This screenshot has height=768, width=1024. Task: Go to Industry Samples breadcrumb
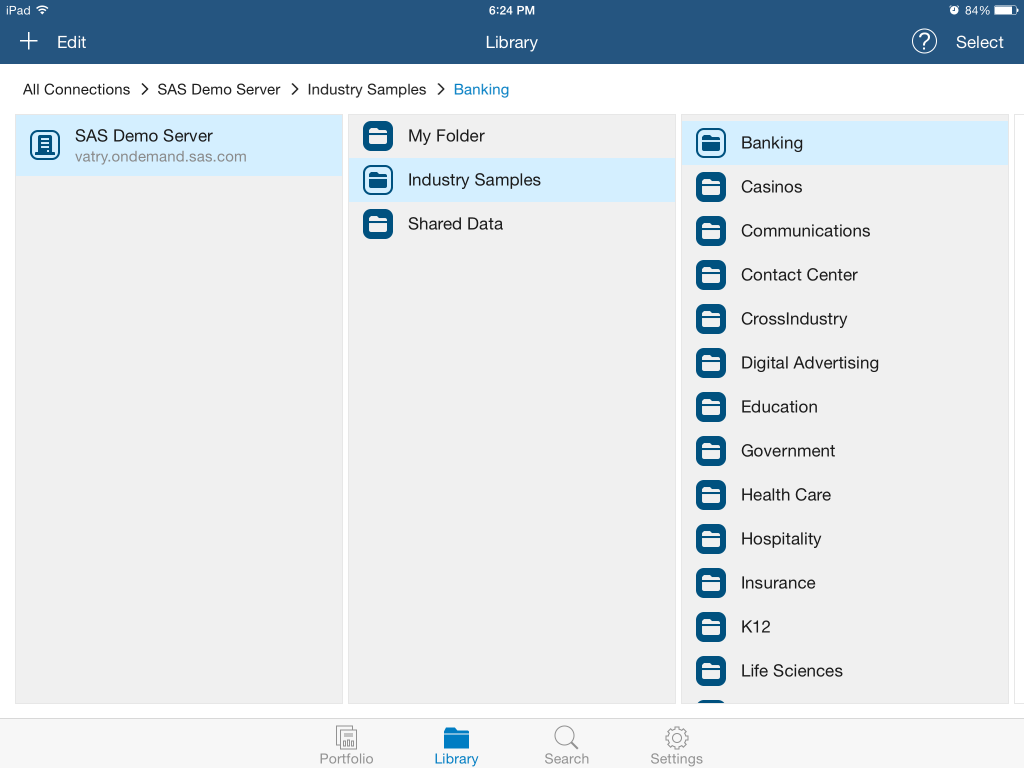pyautogui.click(x=366, y=89)
